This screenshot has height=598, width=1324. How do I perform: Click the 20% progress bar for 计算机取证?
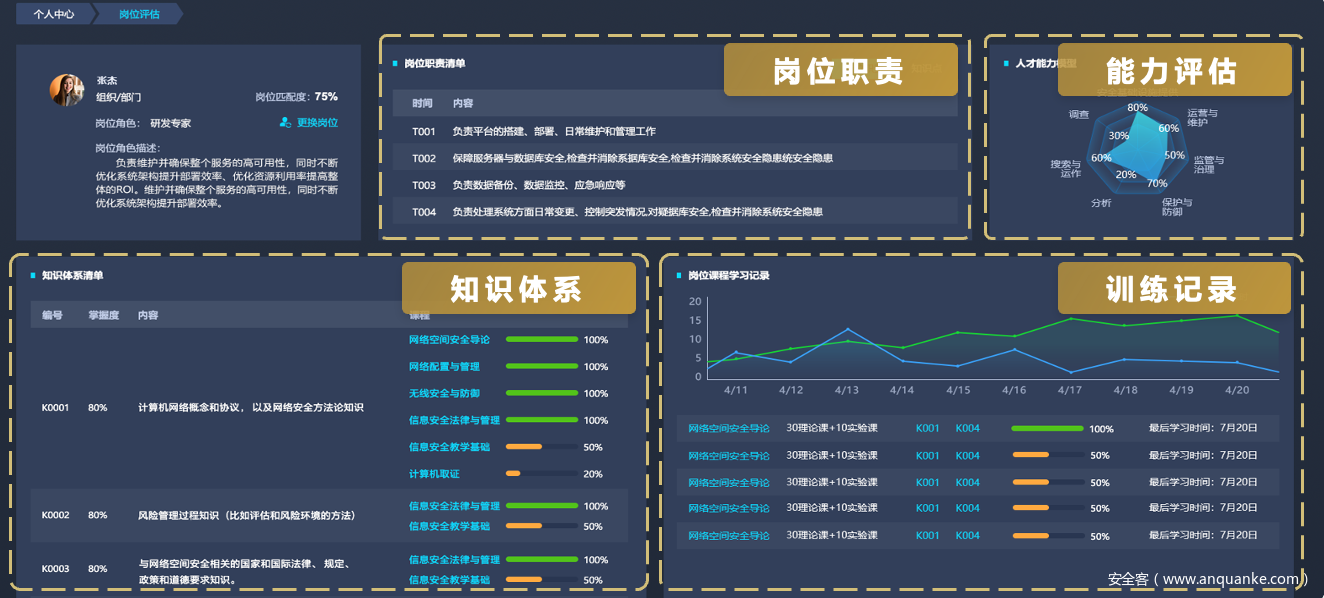click(541, 474)
